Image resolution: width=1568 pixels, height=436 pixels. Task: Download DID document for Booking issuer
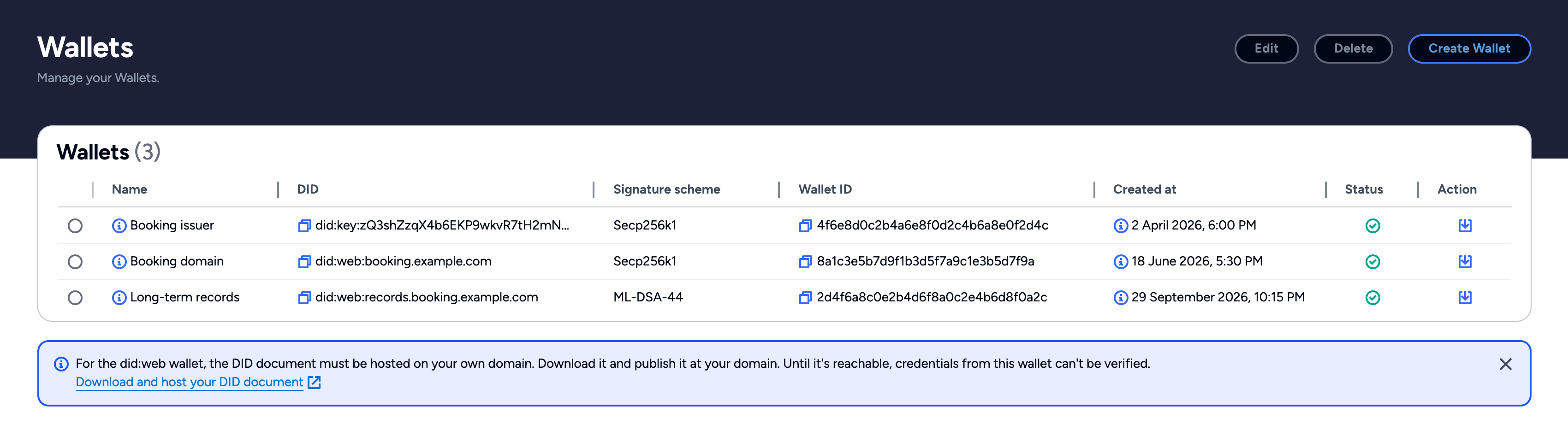point(1465,225)
